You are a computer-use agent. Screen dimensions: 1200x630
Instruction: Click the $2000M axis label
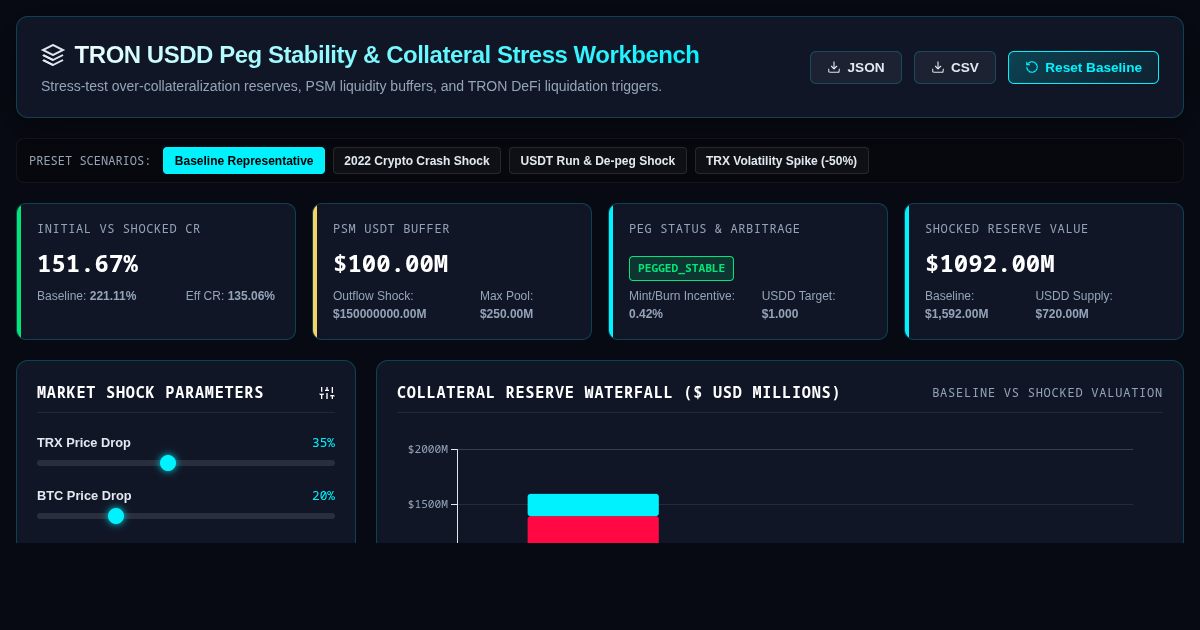(x=428, y=449)
